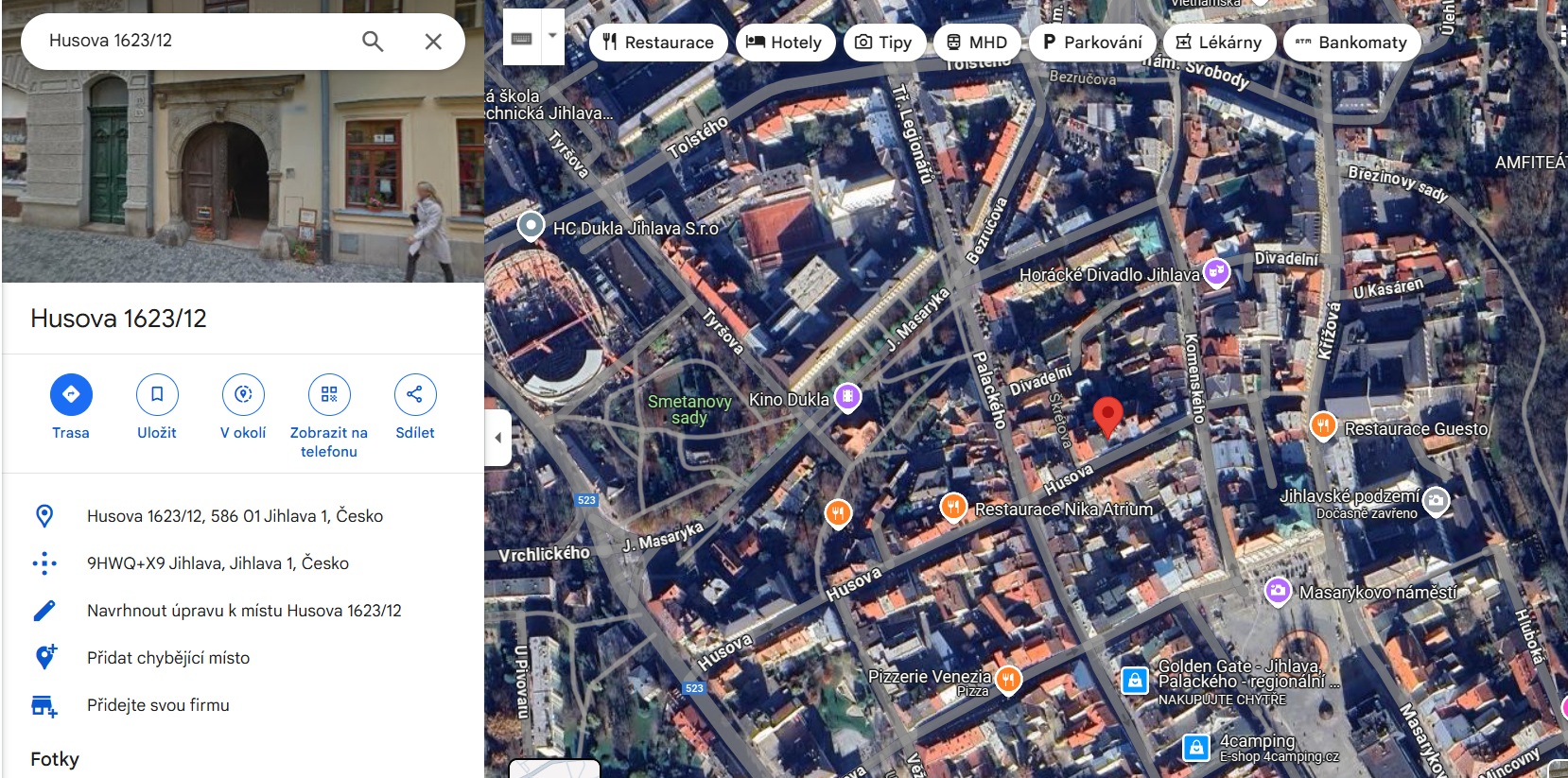Open directions with the Trasa icon
Viewport: 1568px width, 778px height.
(71, 394)
